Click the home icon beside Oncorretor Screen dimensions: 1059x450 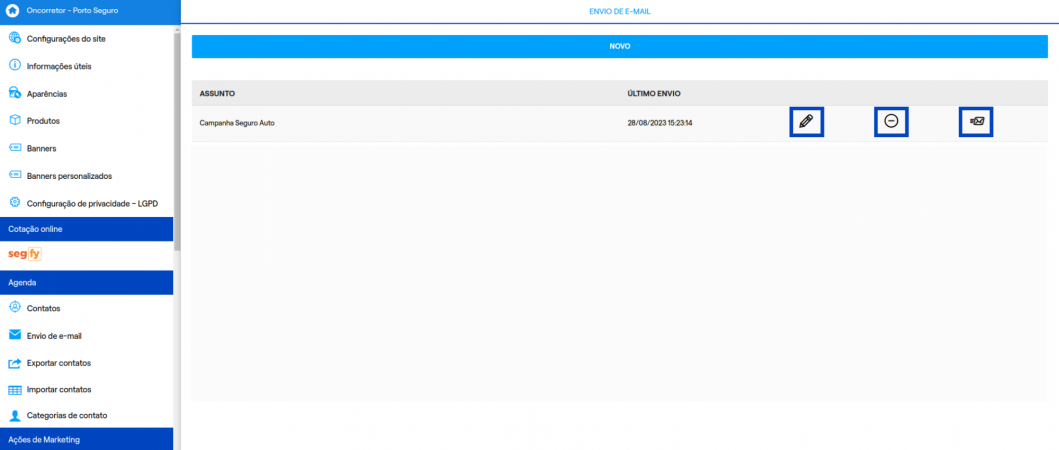coord(12,11)
